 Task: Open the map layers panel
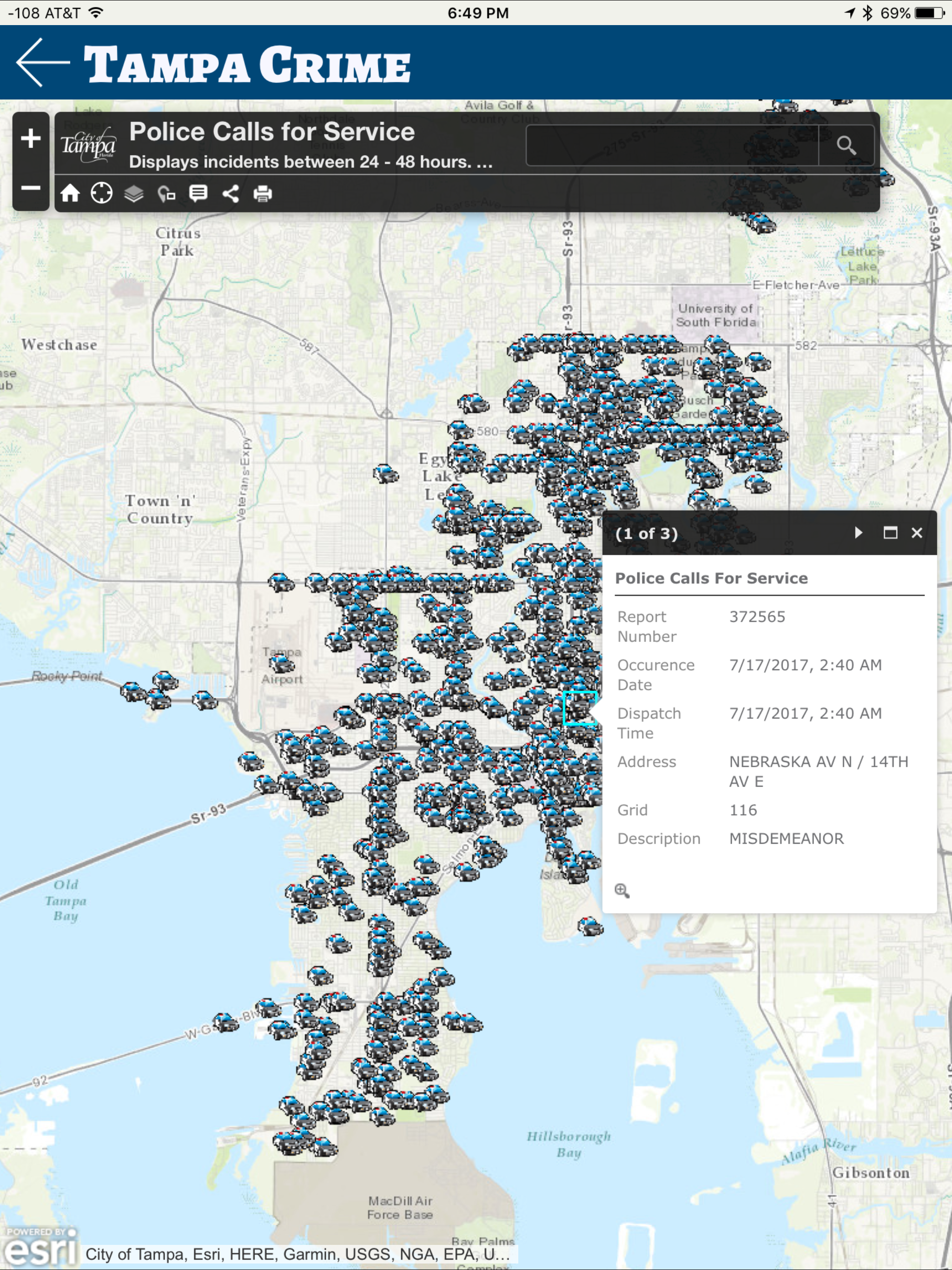pyautogui.click(x=134, y=193)
